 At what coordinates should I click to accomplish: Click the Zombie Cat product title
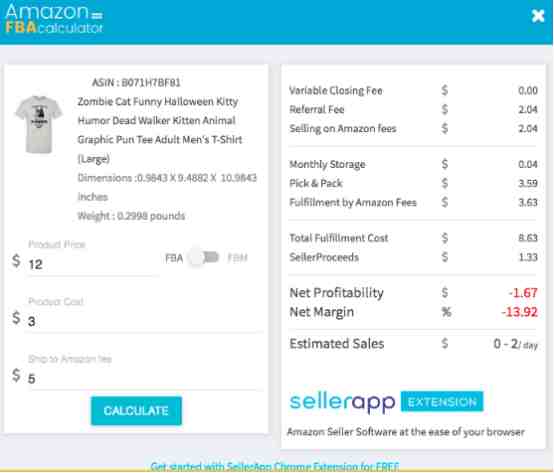[x=160, y=130]
